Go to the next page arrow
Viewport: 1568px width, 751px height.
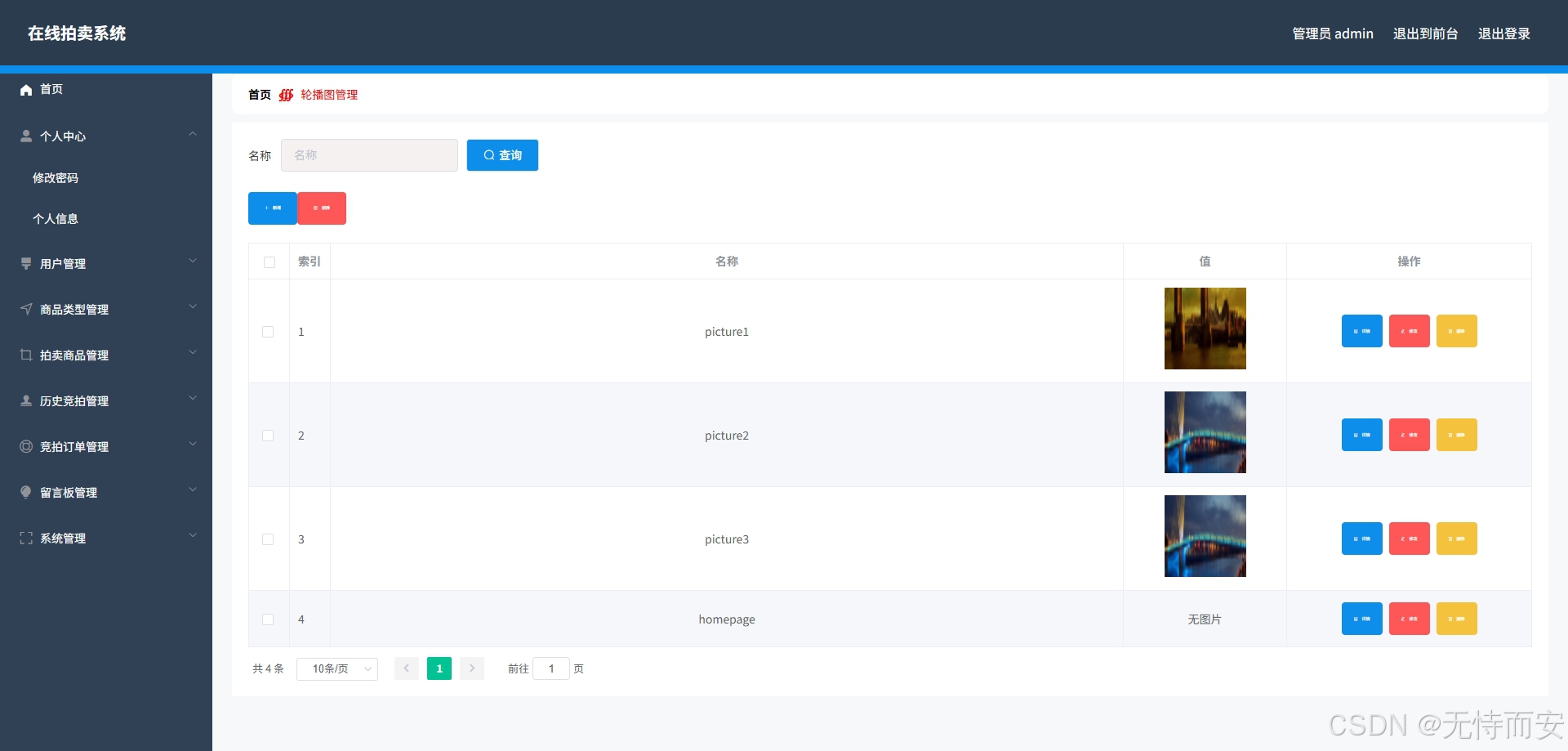(x=472, y=668)
